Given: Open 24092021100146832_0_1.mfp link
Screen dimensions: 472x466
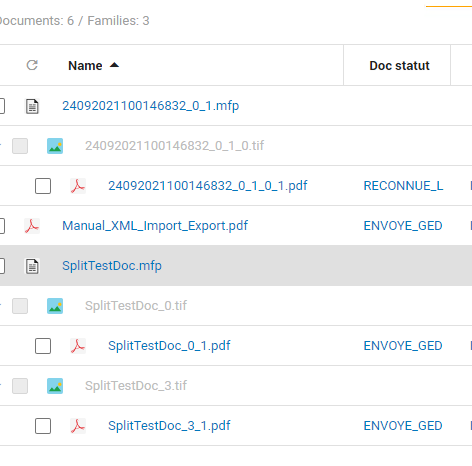Looking at the screenshot, I should click(151, 106).
